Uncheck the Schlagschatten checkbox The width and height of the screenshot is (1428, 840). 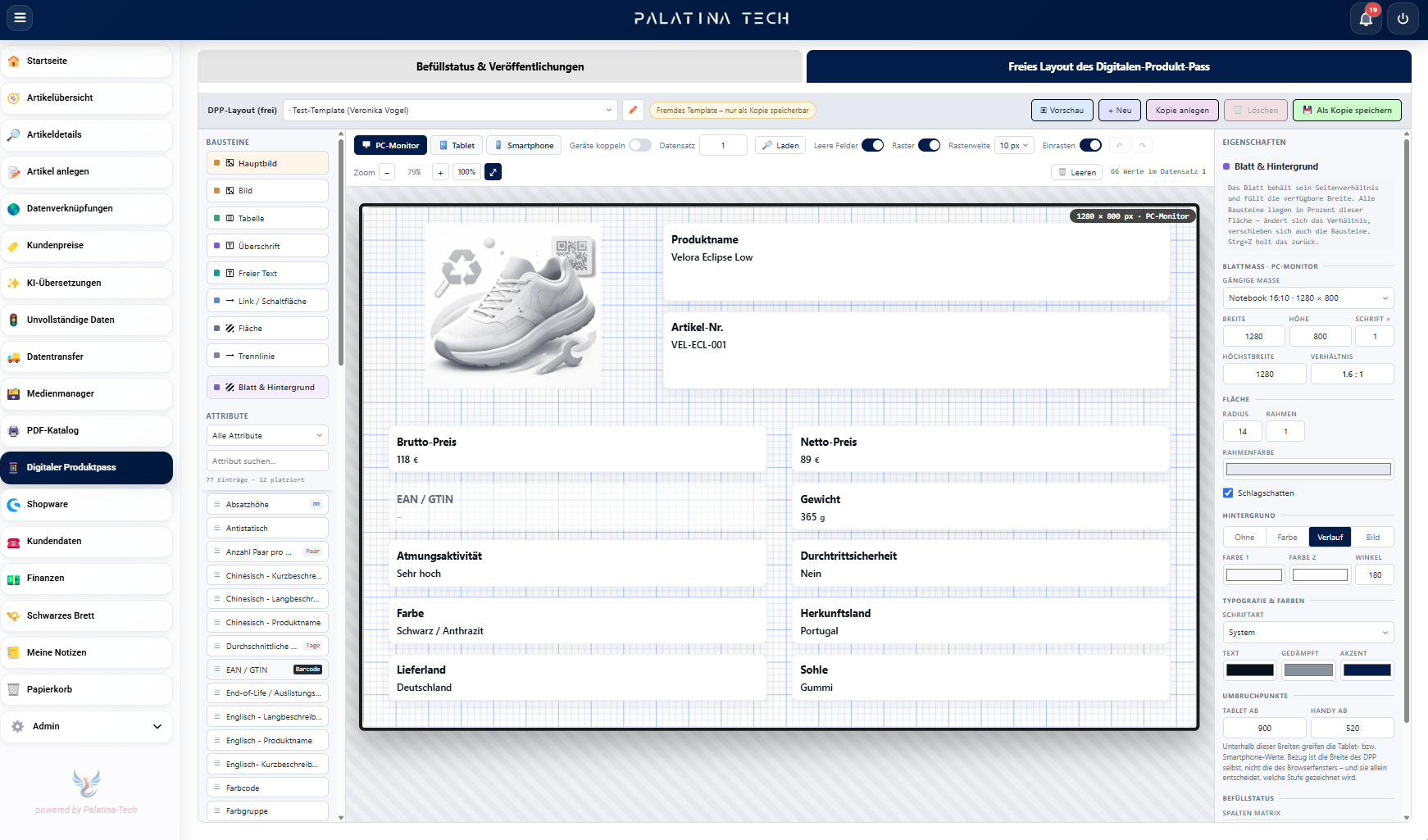click(x=1228, y=493)
